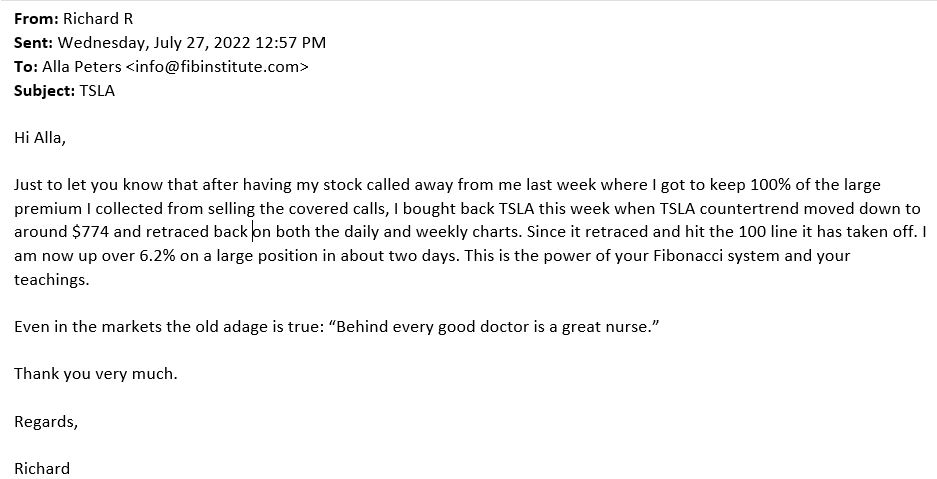This screenshot has width=937, height=479.
Task: Click the 'From:' label in header
Action: pos(36,19)
